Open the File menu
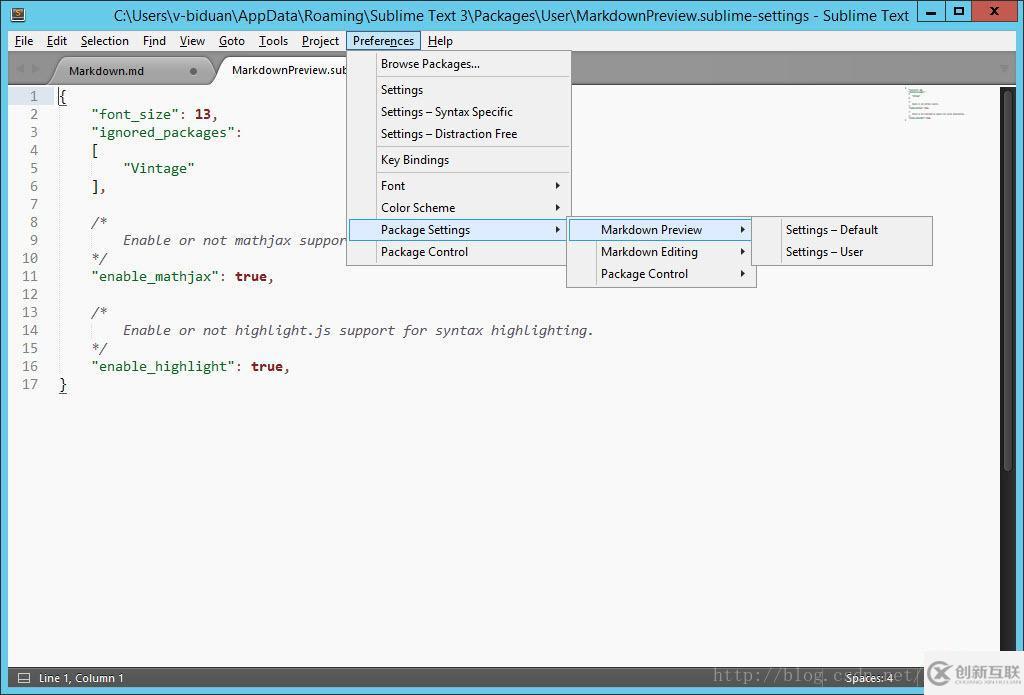 (24, 41)
